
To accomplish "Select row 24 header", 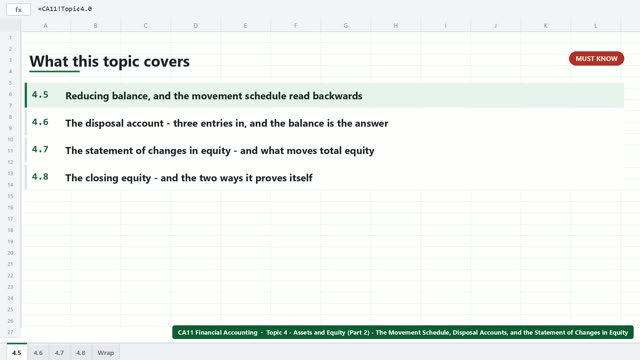I will (x=10, y=298).
